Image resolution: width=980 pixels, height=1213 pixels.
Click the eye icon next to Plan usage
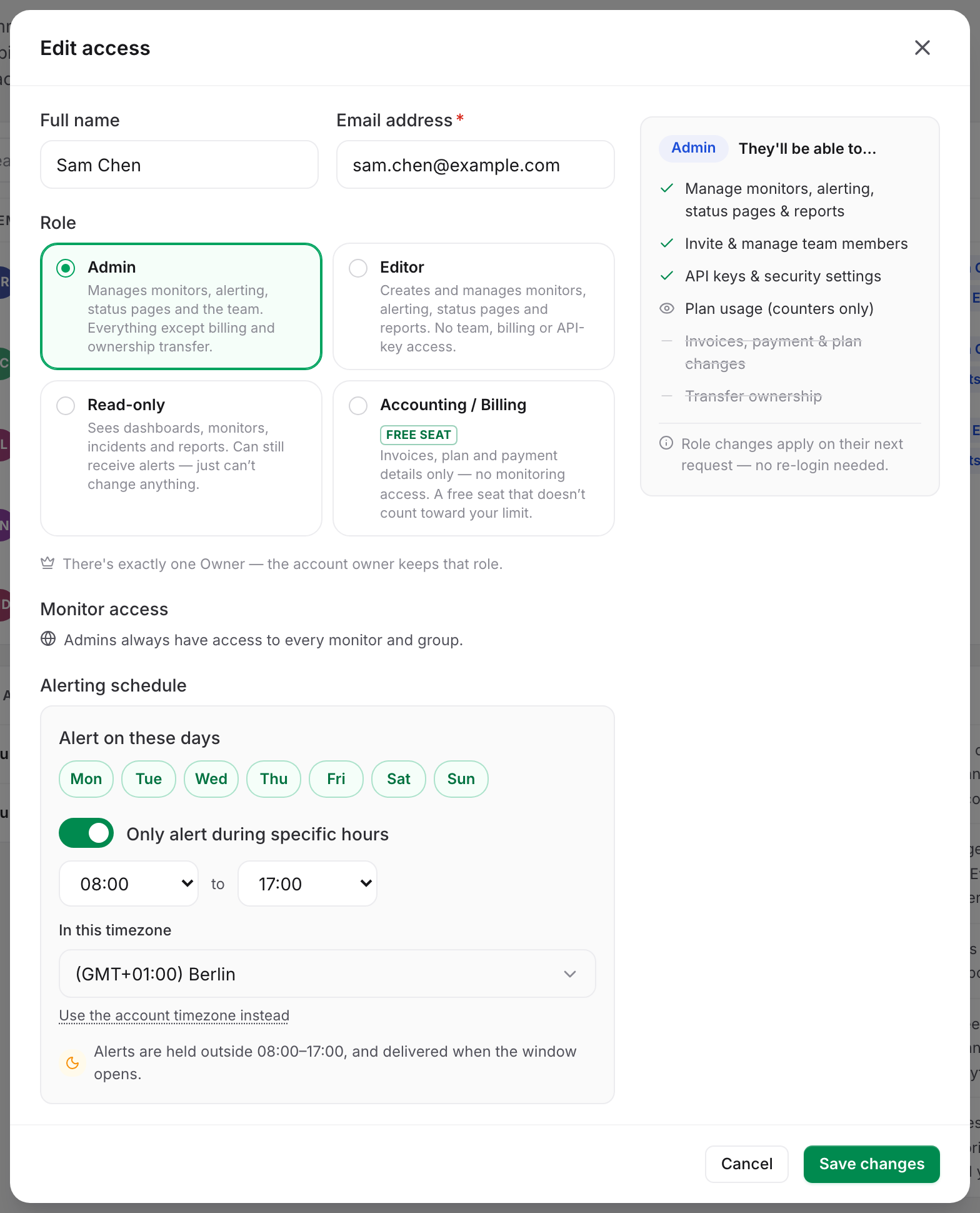coord(667,308)
